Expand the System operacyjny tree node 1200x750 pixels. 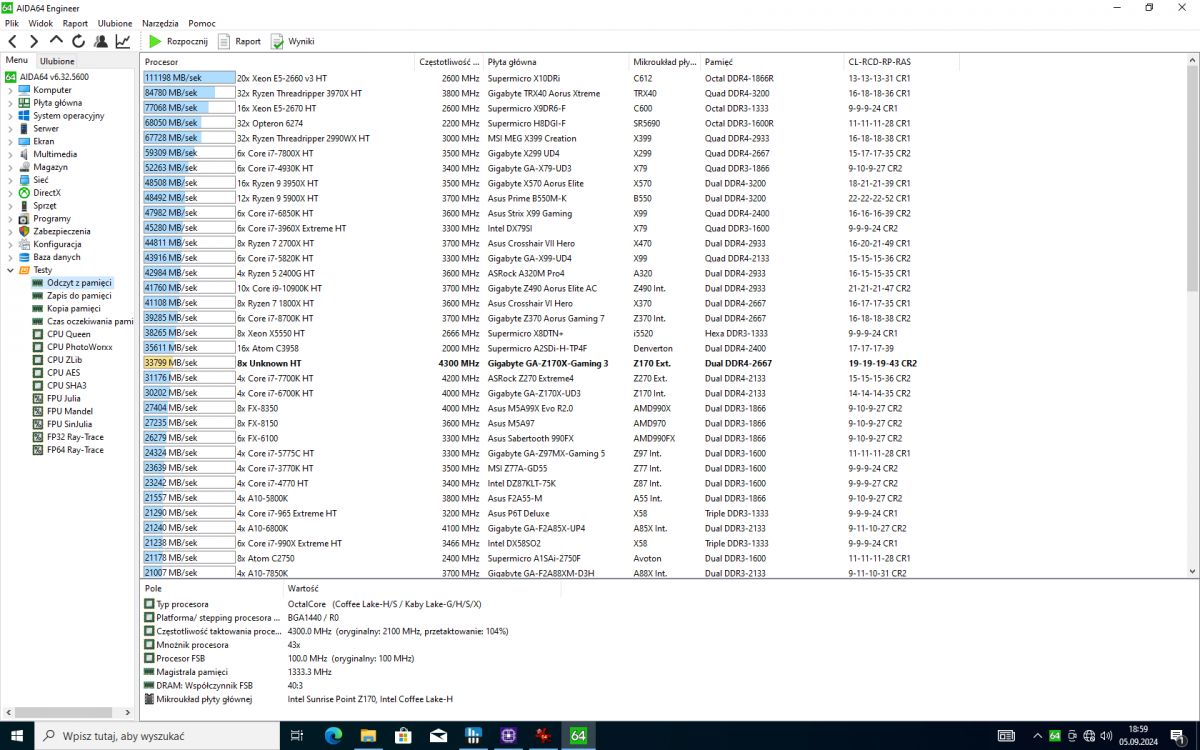(x=11, y=116)
